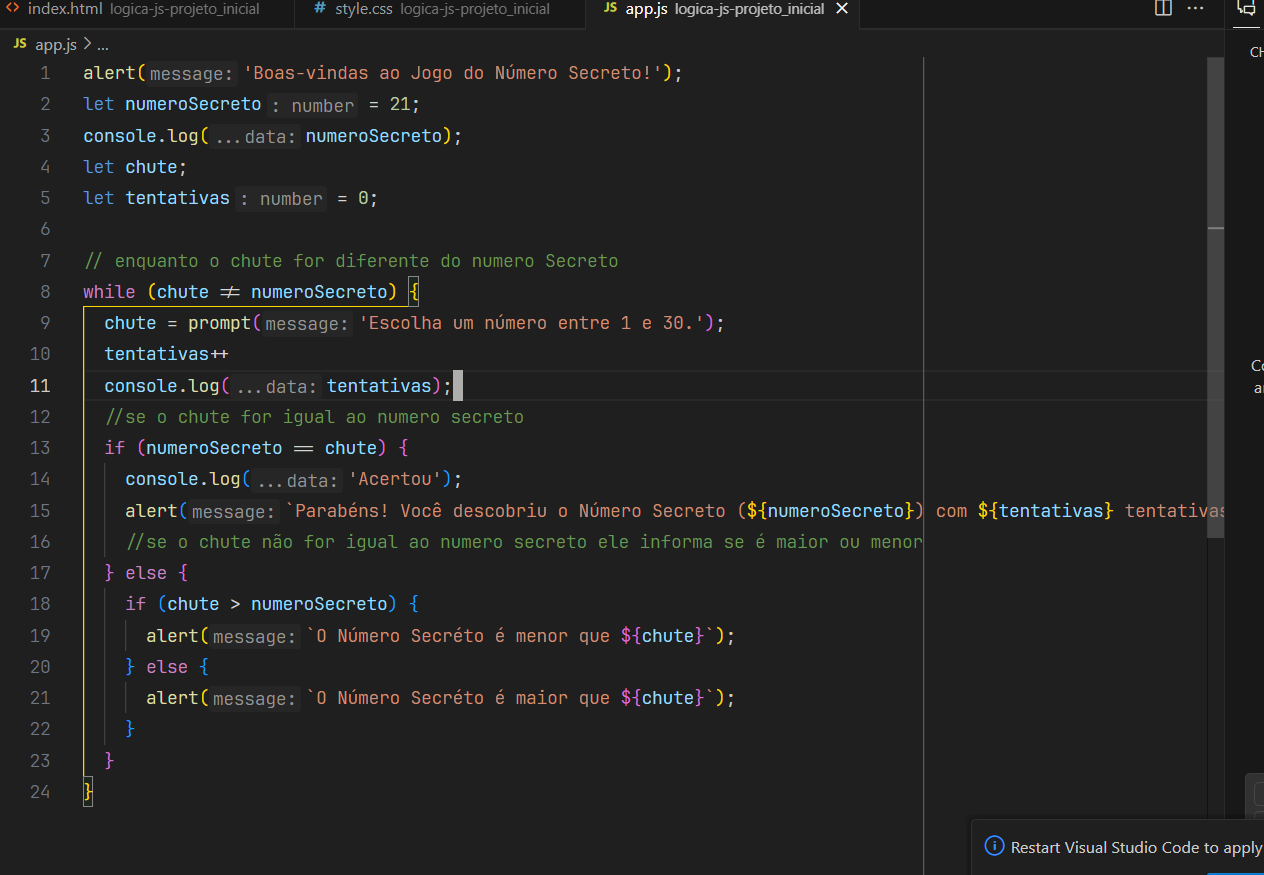
Task: Click ${tentativas} placeholder on line 15
Action: (1045, 511)
